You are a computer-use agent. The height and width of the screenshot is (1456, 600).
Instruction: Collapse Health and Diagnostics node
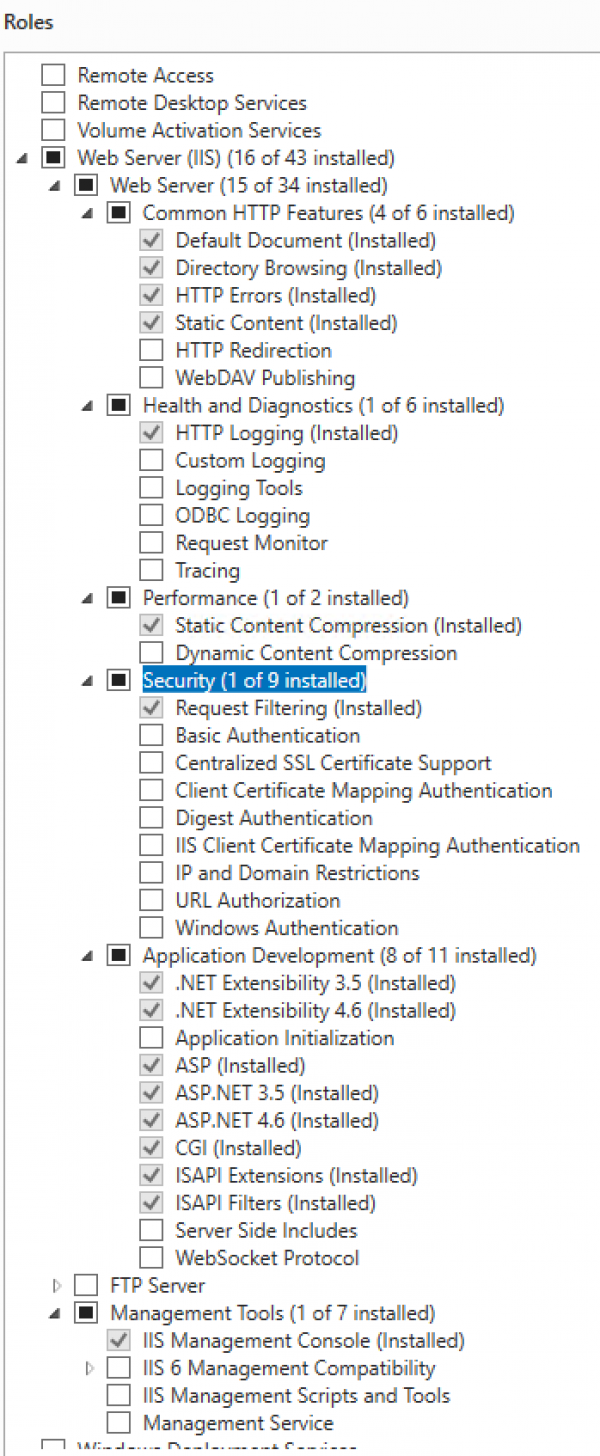tap(88, 406)
